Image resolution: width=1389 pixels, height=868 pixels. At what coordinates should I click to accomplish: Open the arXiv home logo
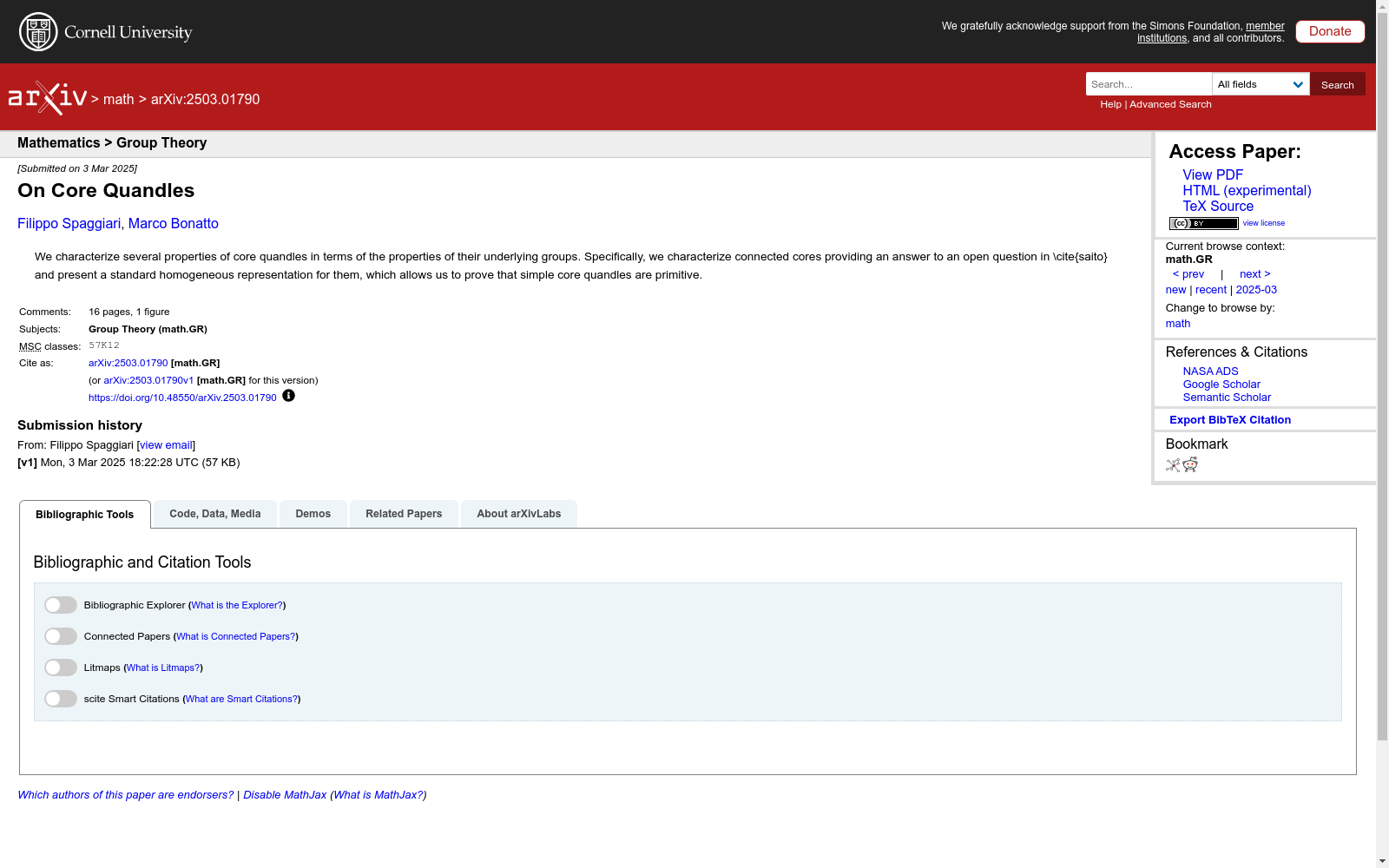click(x=48, y=98)
